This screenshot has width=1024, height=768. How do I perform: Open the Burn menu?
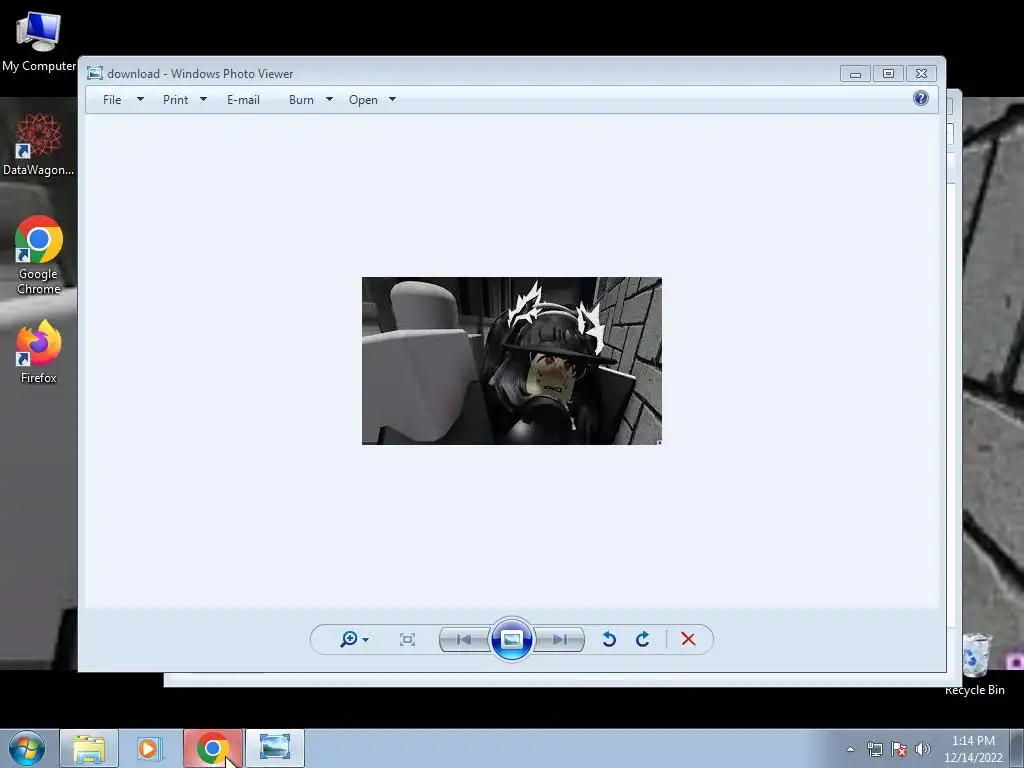click(301, 100)
